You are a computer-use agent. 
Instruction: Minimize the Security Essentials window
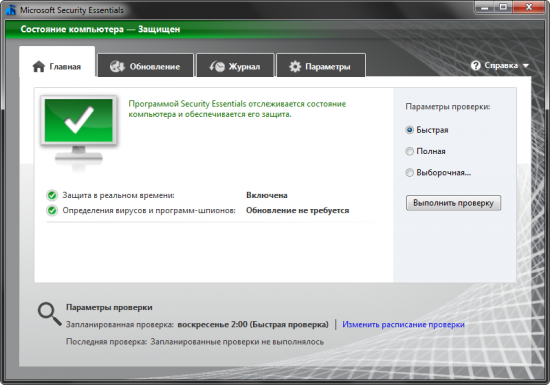(x=485, y=7)
